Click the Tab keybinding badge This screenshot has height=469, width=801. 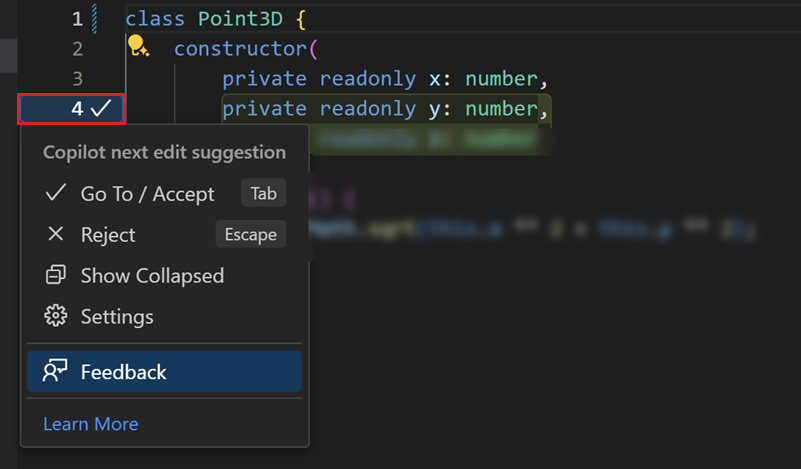tap(264, 193)
